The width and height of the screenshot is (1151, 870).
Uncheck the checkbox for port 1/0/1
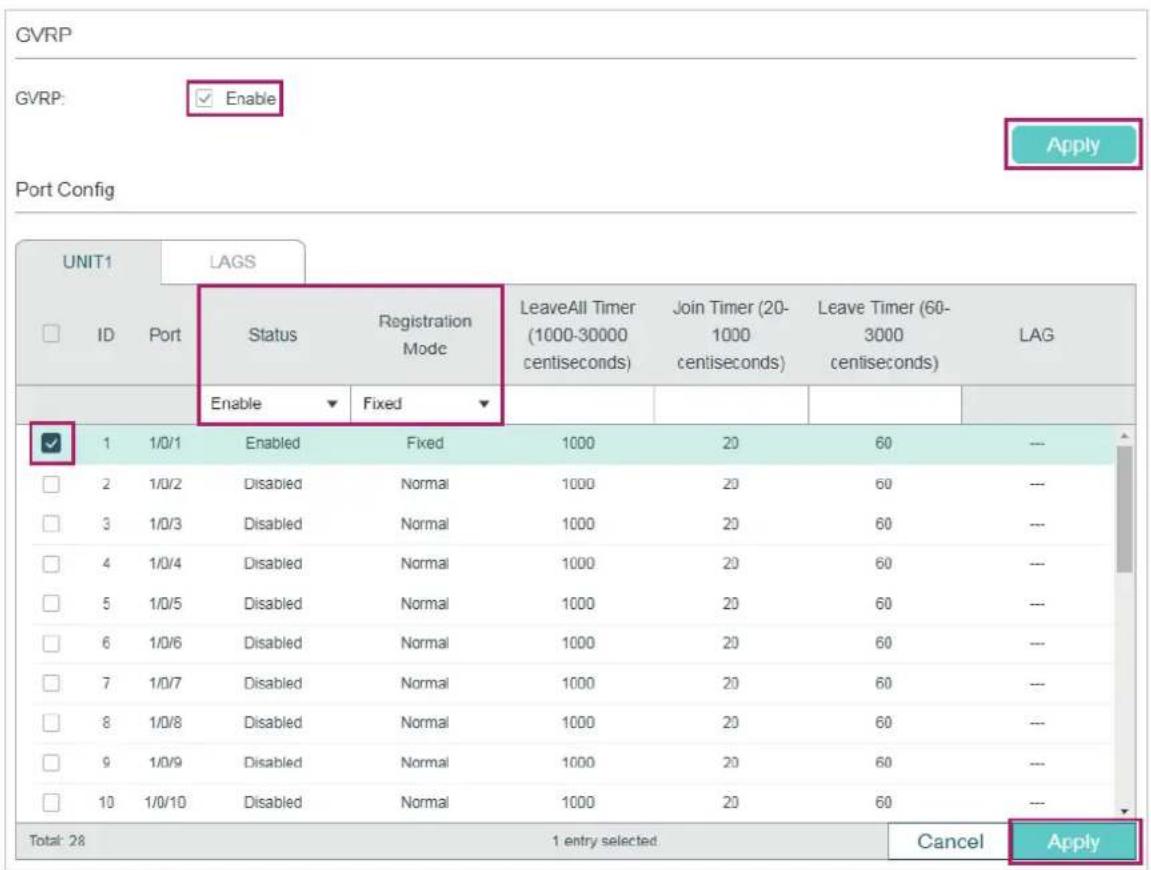[51, 443]
